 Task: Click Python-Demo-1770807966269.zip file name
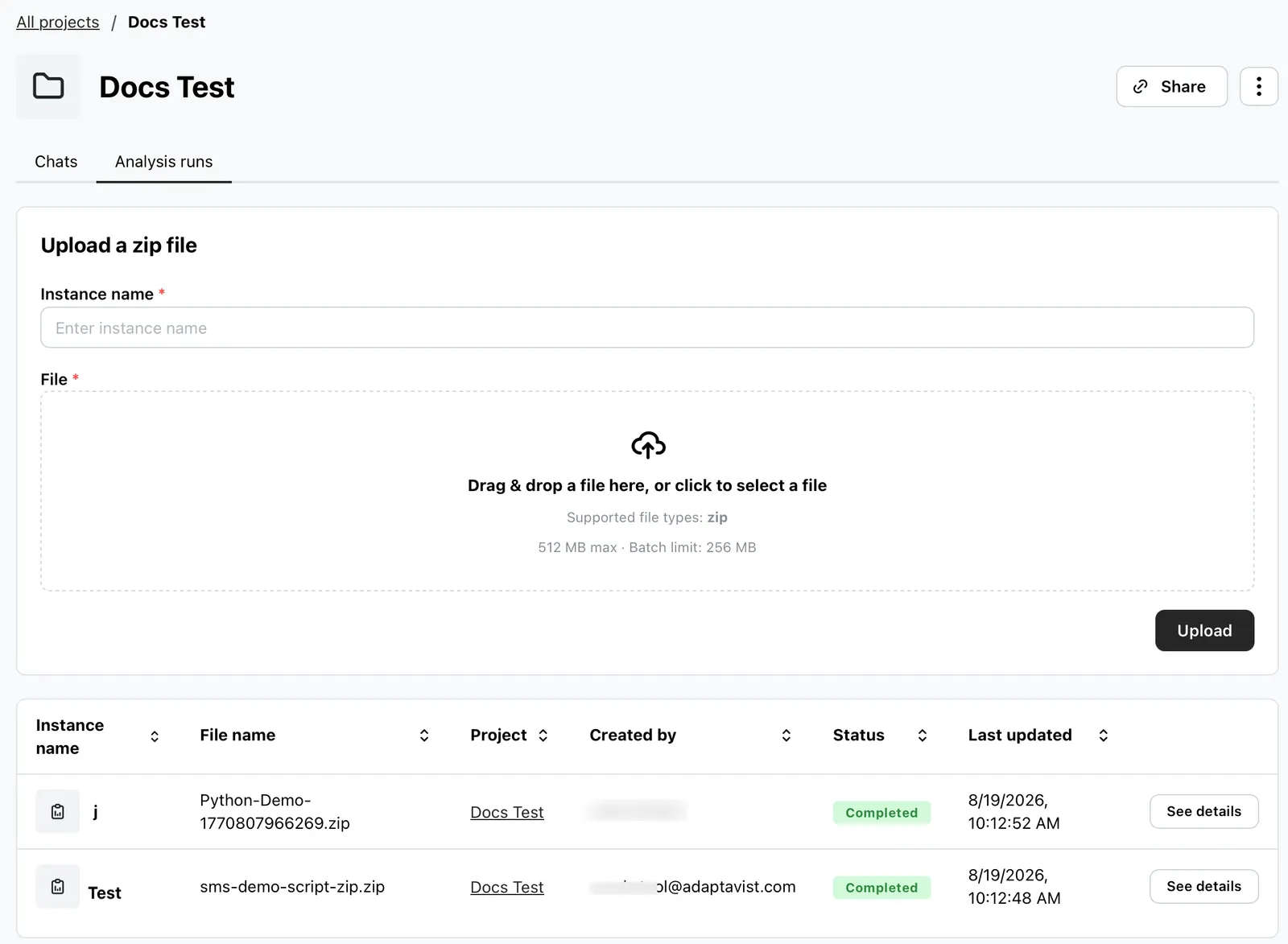275,811
